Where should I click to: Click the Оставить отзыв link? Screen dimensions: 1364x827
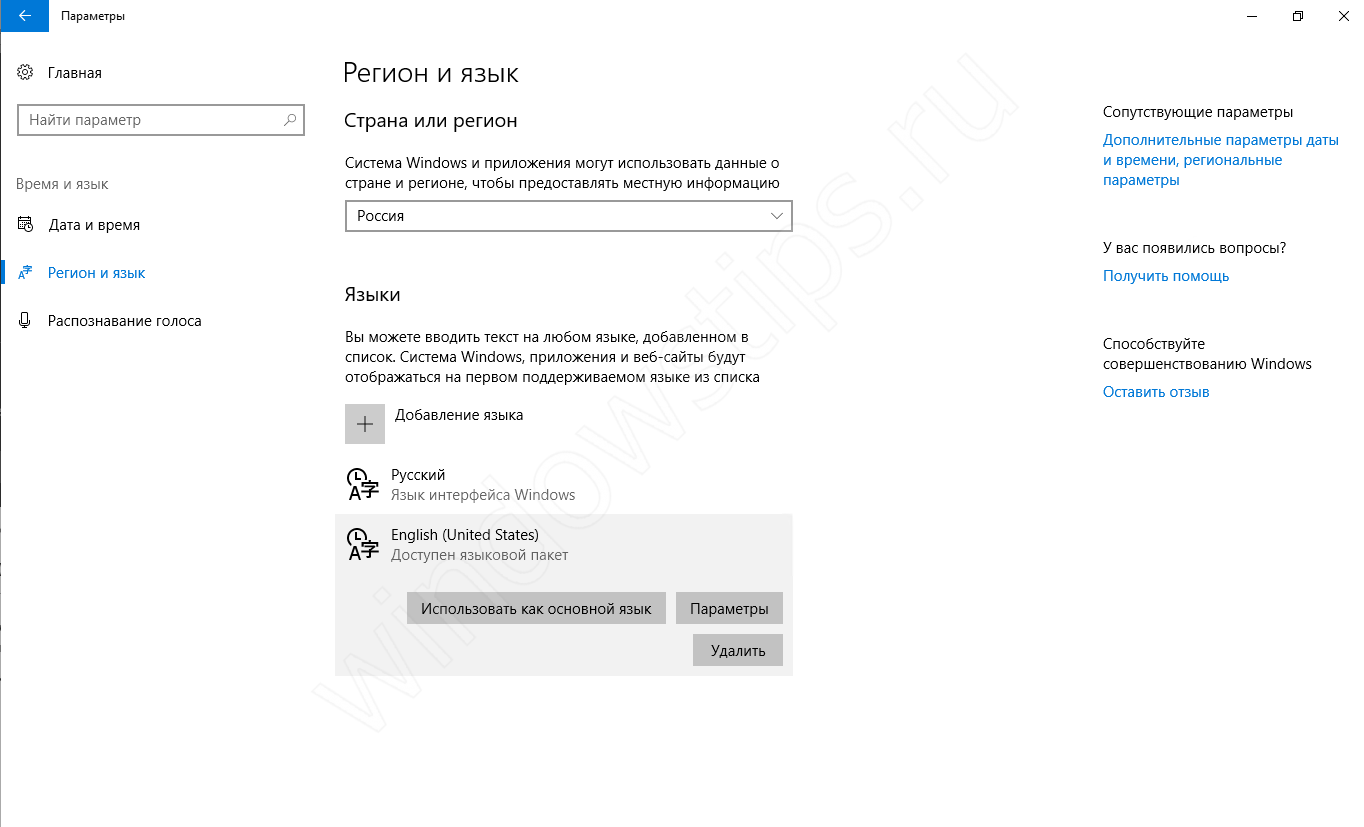click(1156, 392)
